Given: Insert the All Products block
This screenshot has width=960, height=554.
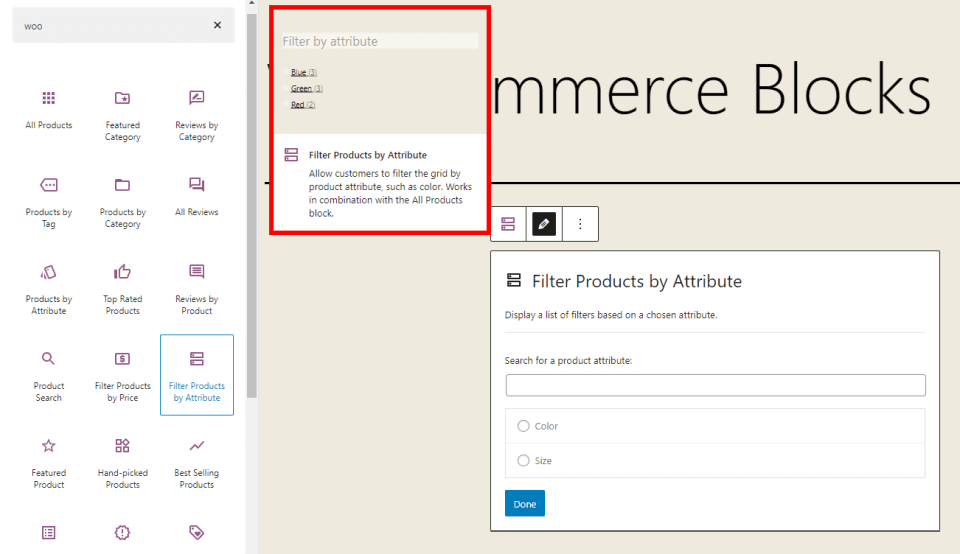Looking at the screenshot, I should 48,109.
